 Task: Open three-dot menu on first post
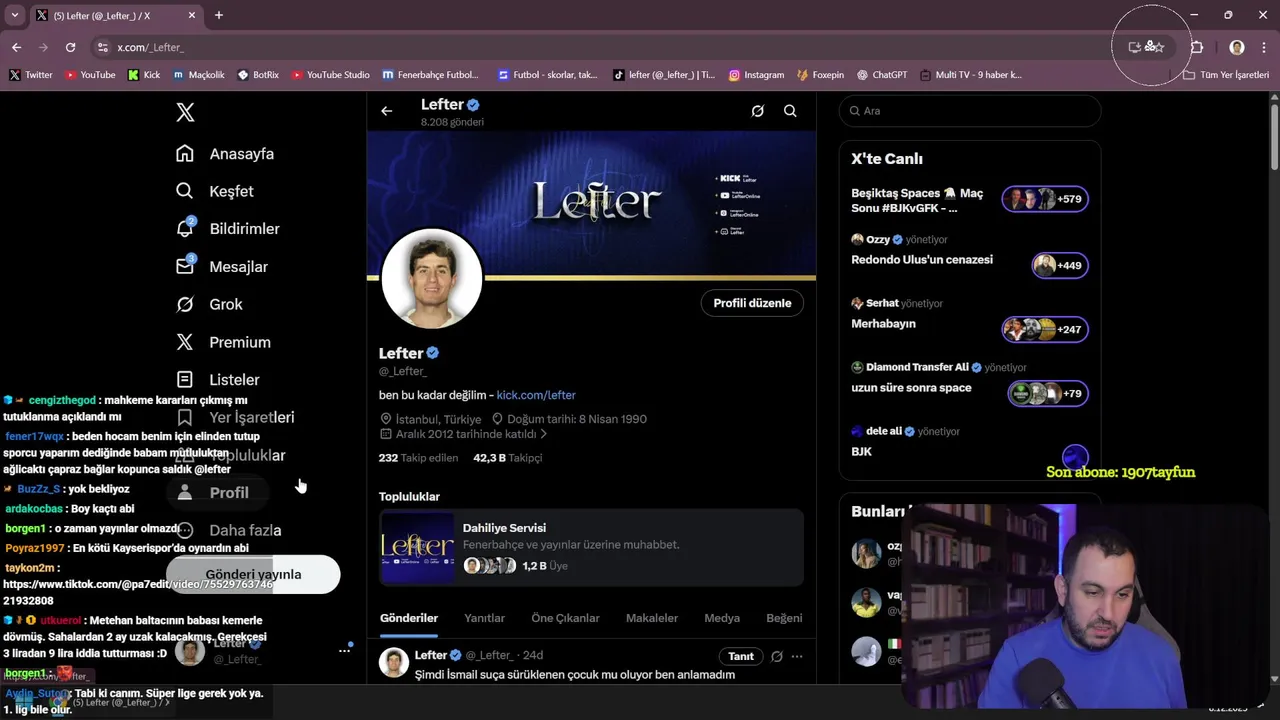(797, 656)
